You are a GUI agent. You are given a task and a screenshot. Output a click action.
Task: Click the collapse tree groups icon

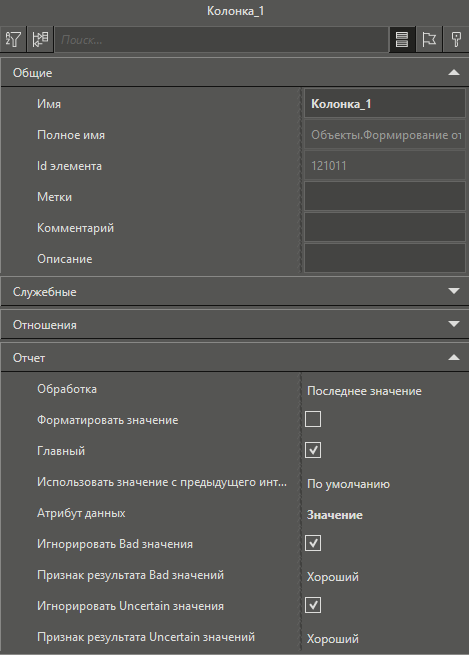click(x=40, y=40)
